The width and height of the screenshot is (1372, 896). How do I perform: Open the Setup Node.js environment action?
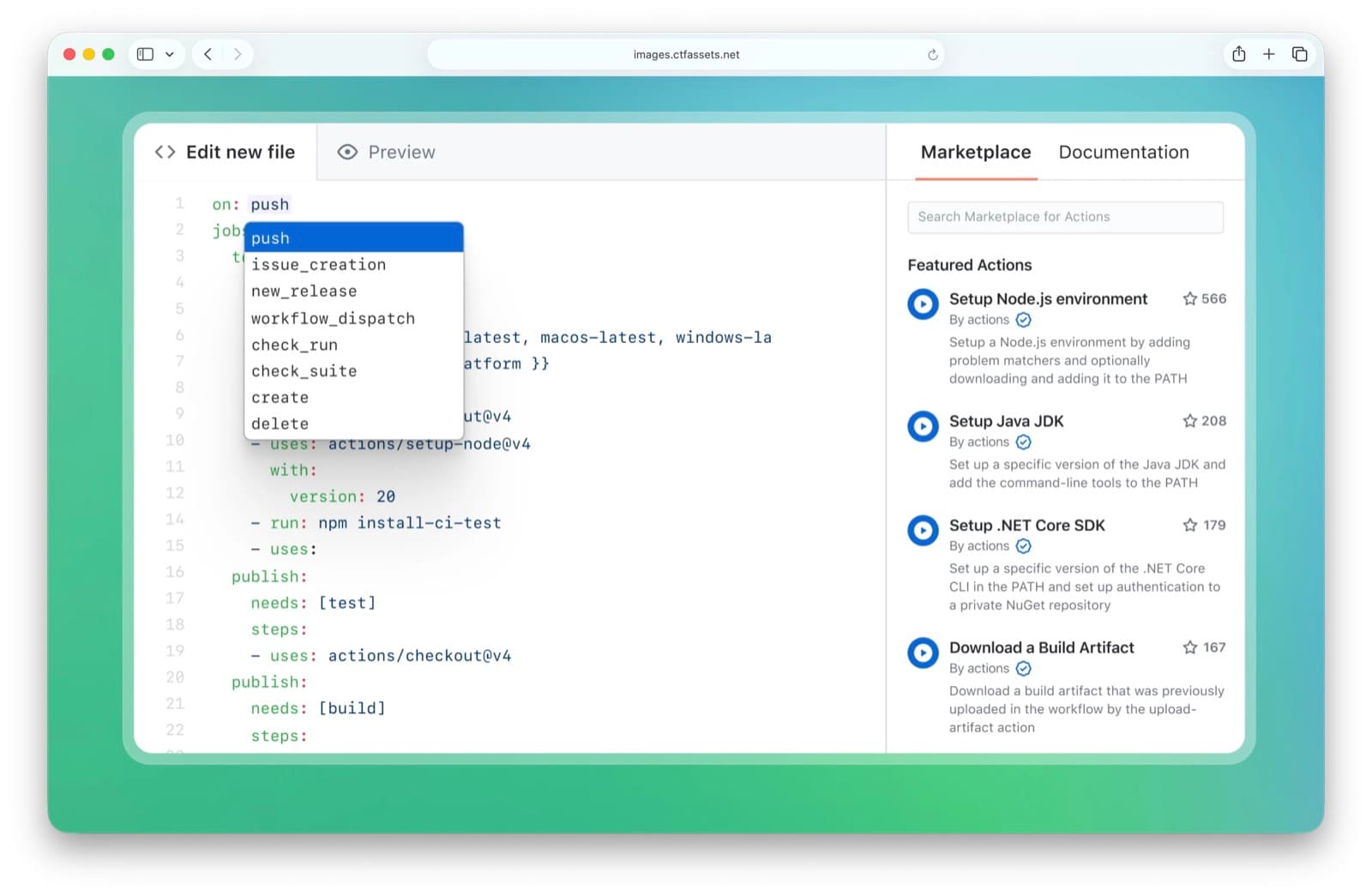1048,298
